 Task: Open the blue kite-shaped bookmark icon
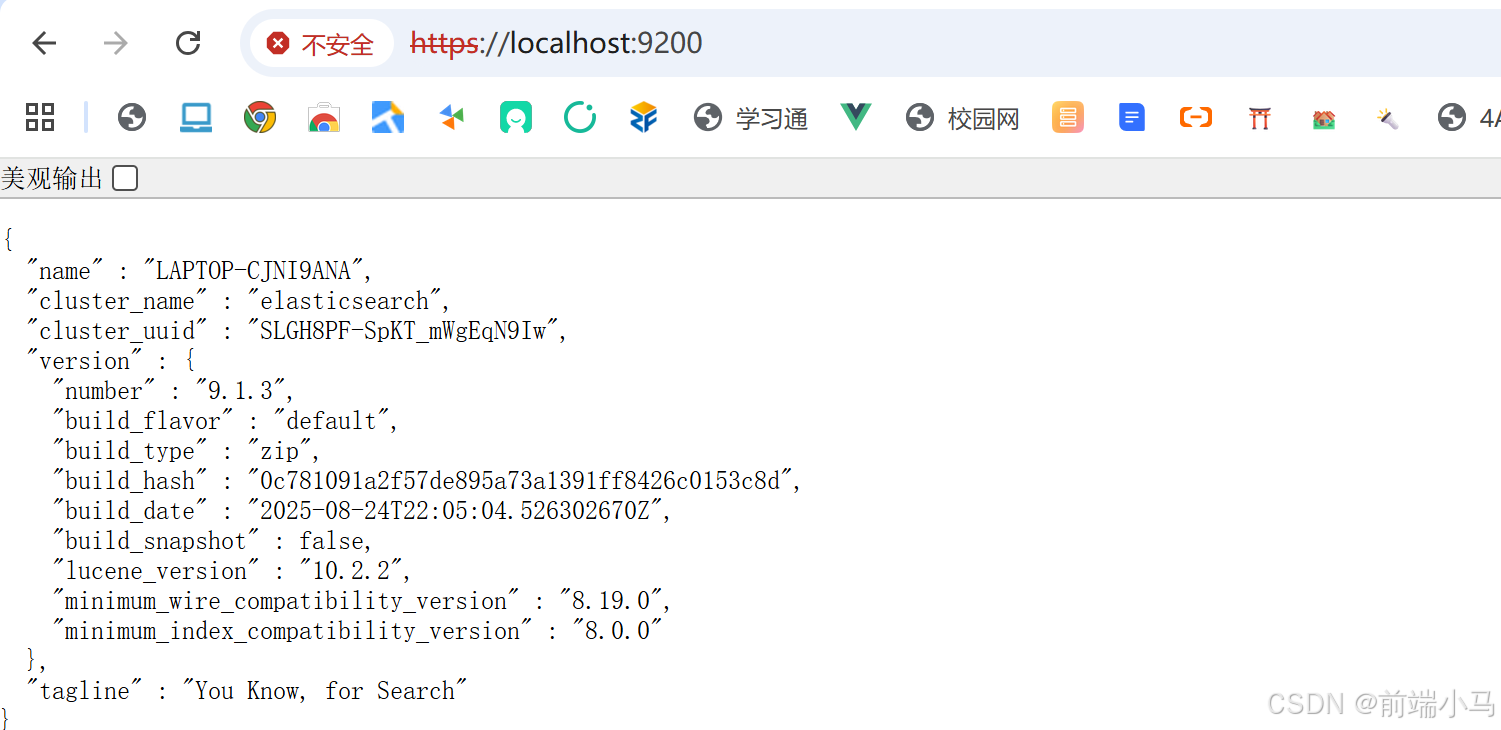tap(387, 118)
